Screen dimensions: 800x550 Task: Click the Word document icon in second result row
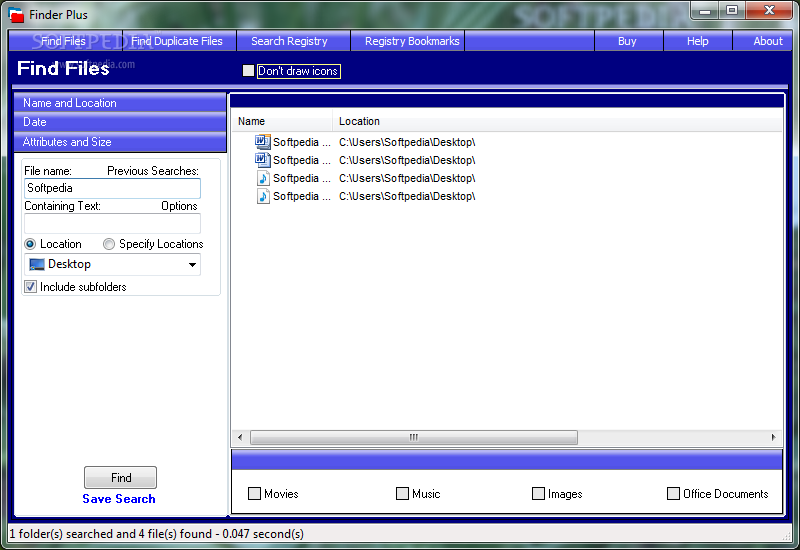coord(263,160)
